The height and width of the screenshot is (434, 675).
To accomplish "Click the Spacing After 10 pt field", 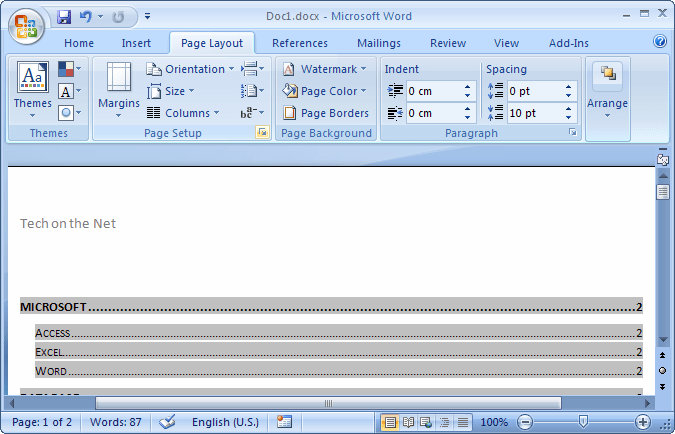I will tap(535, 113).
